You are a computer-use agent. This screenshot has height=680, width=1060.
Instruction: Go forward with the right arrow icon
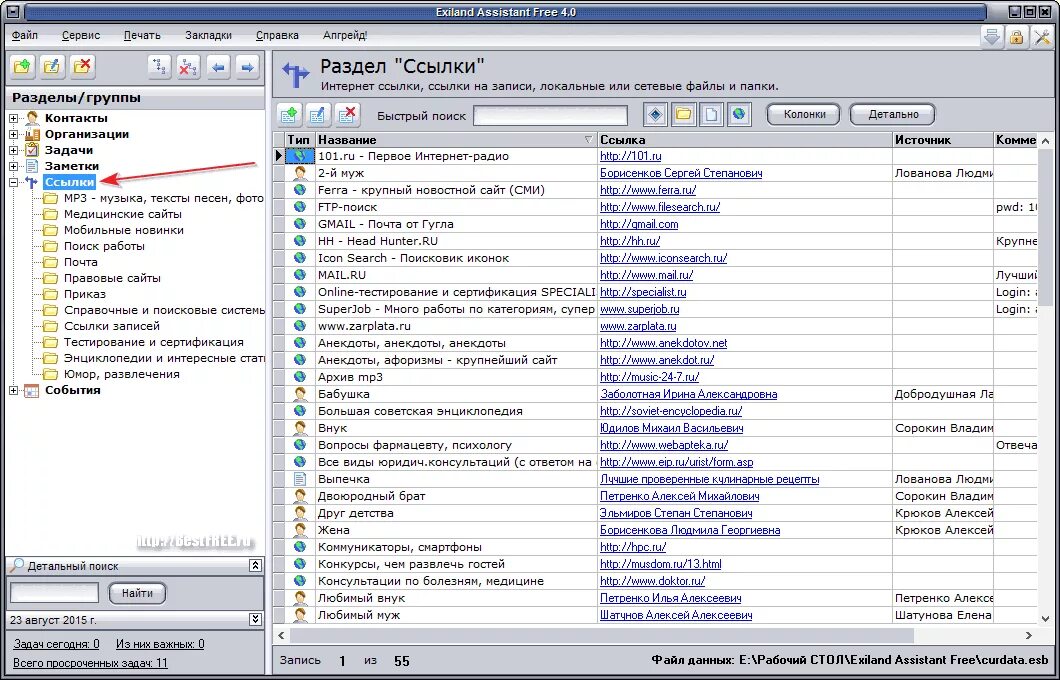click(x=247, y=67)
